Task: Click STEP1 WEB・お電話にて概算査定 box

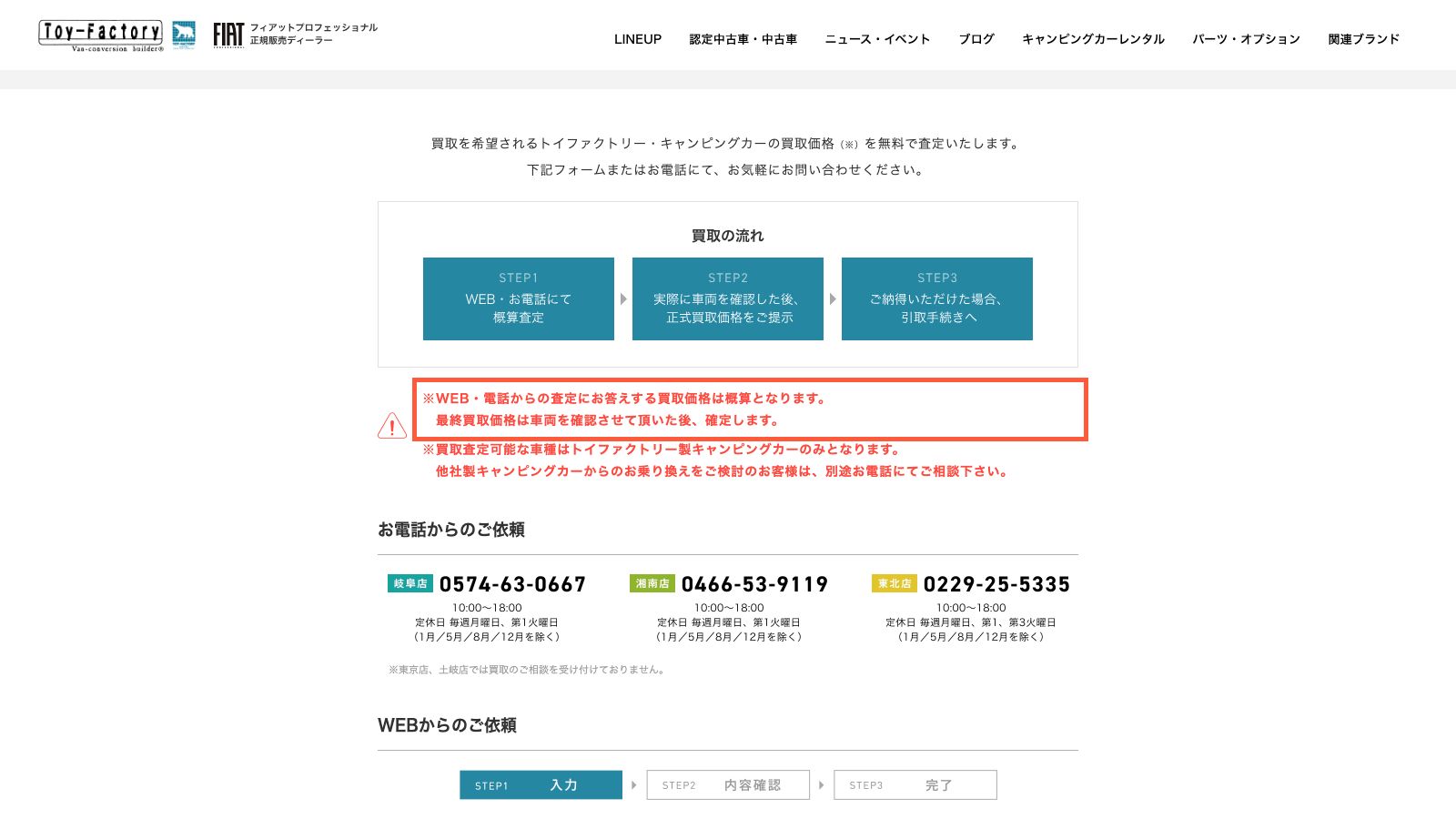Action: (x=519, y=298)
